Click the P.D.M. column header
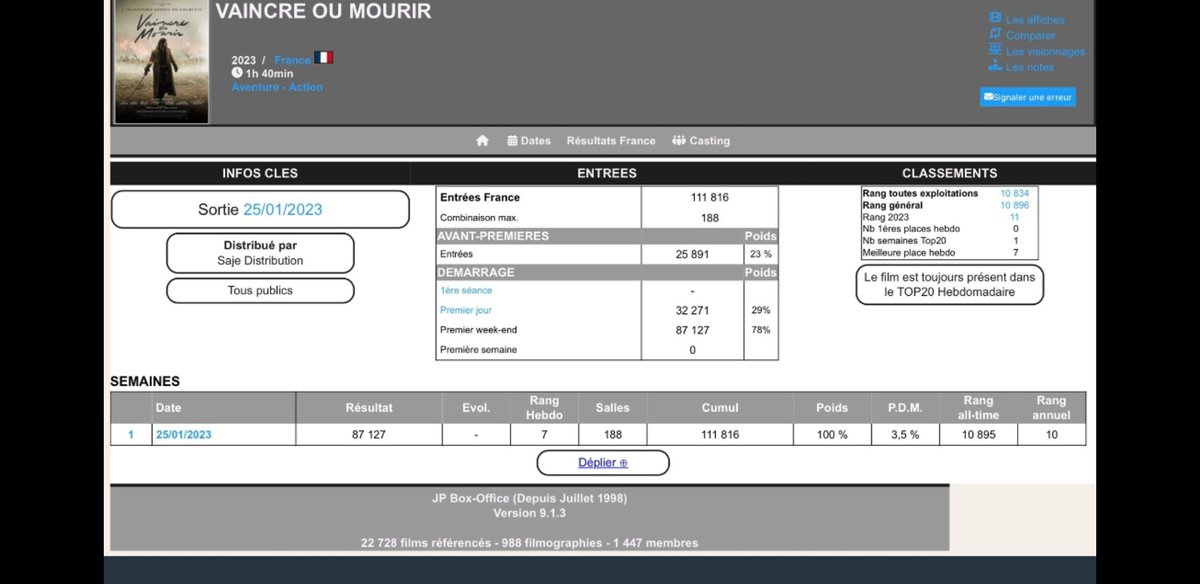 tap(904, 408)
